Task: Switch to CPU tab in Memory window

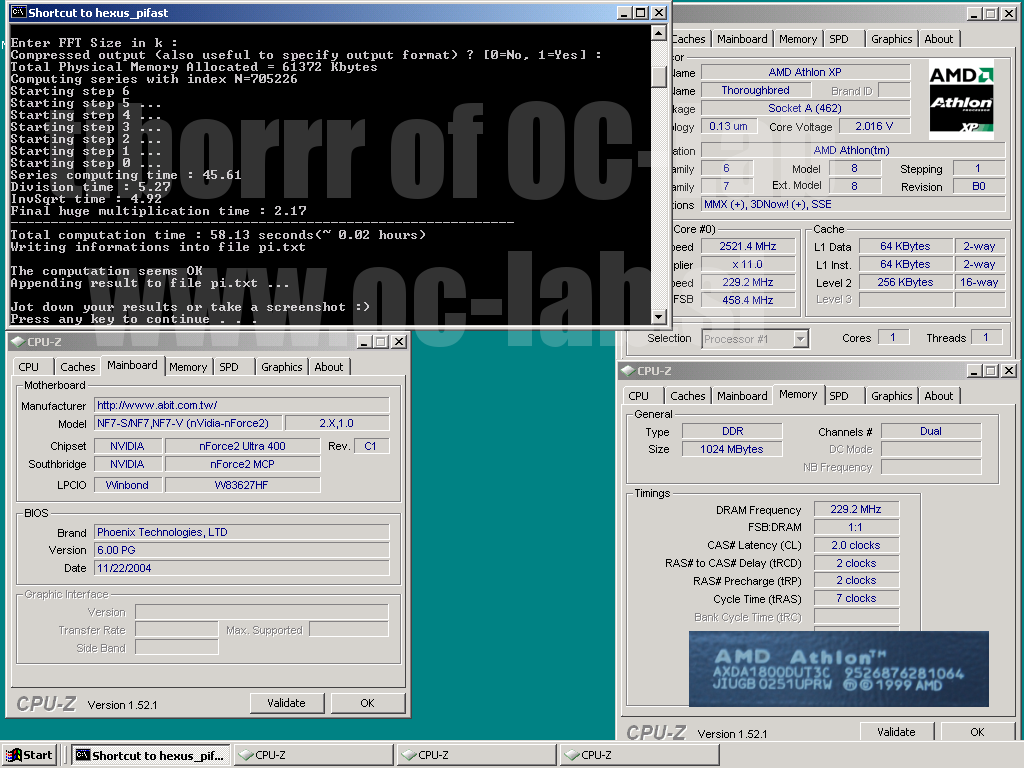Action: (x=639, y=396)
